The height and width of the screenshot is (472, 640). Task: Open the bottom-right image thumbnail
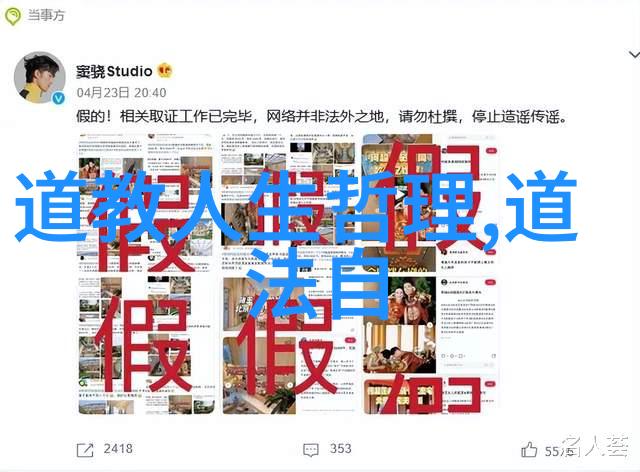430,346
